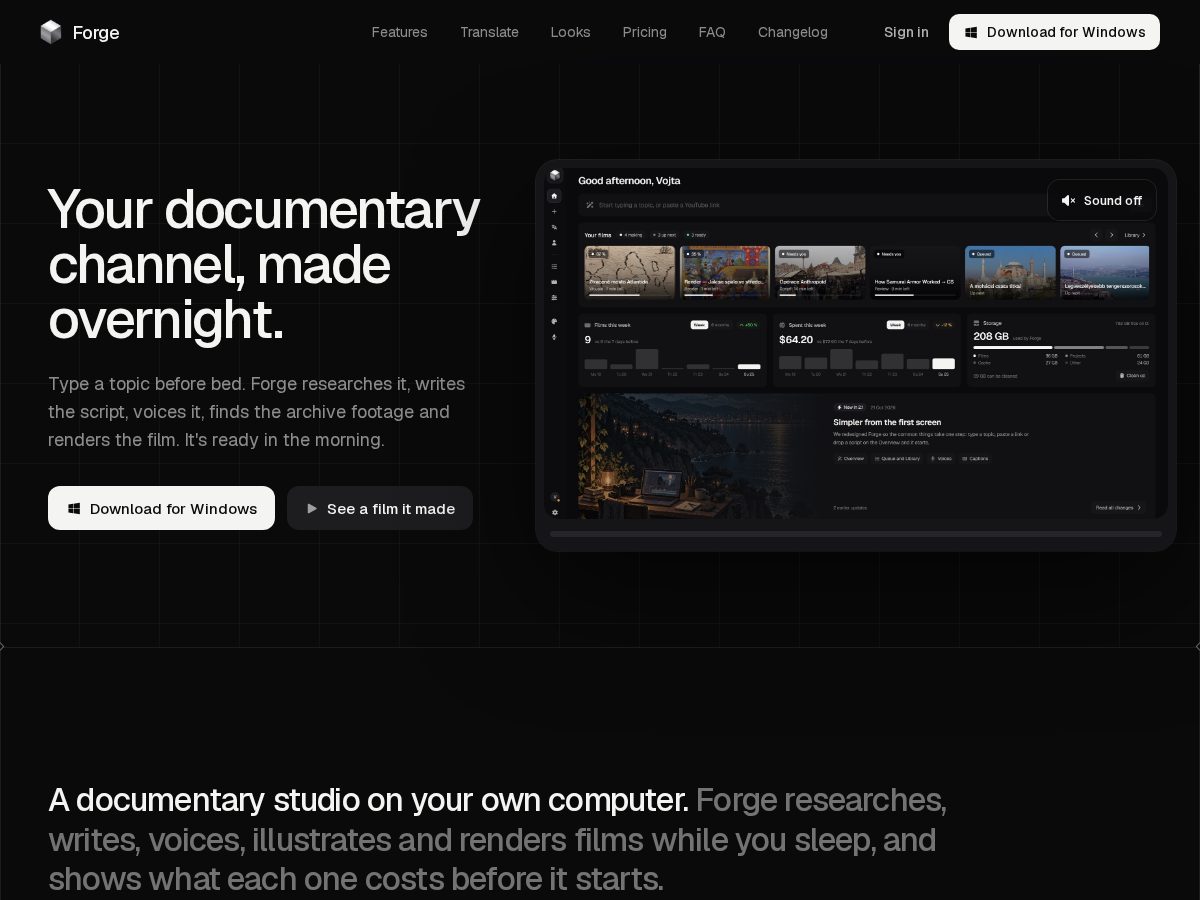Click the Overview chip in the news card
1200x900 pixels.
tap(850, 458)
